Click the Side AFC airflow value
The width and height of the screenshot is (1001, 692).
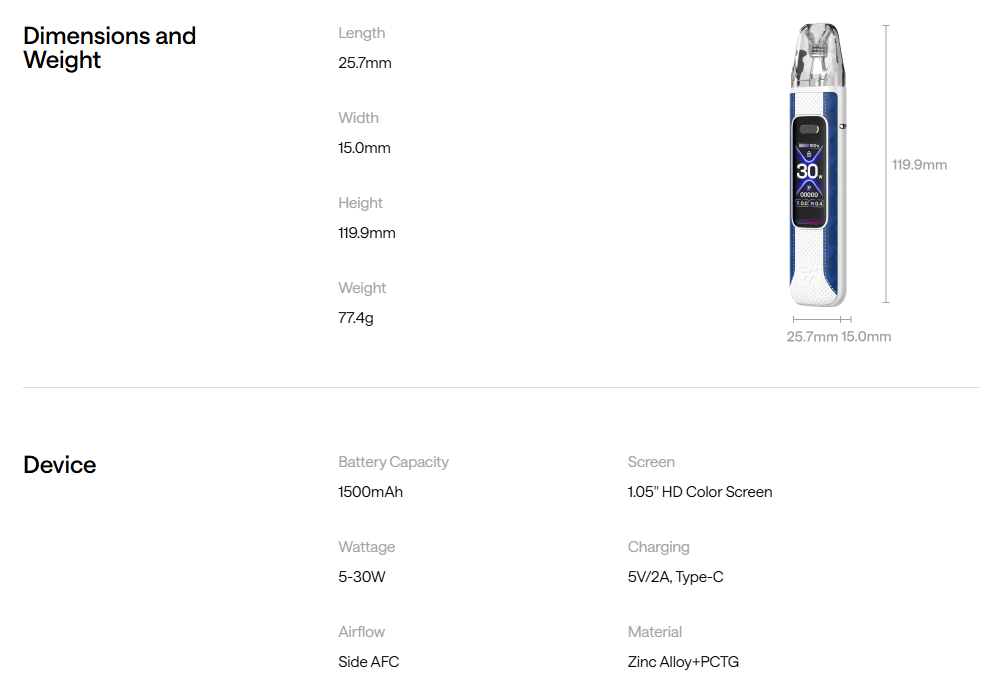pos(368,662)
